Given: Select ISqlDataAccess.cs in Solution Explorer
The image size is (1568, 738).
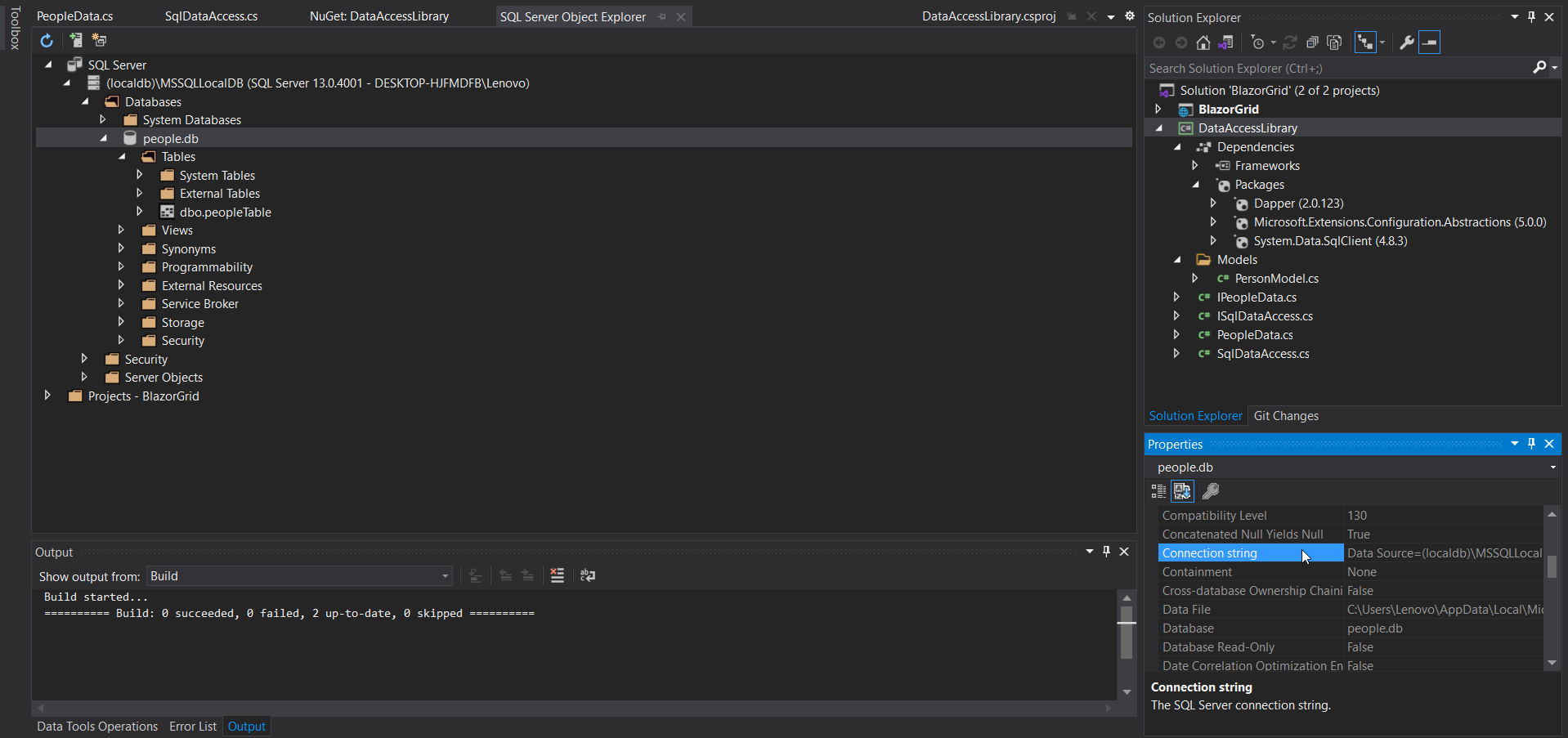Looking at the screenshot, I should coord(1265,316).
